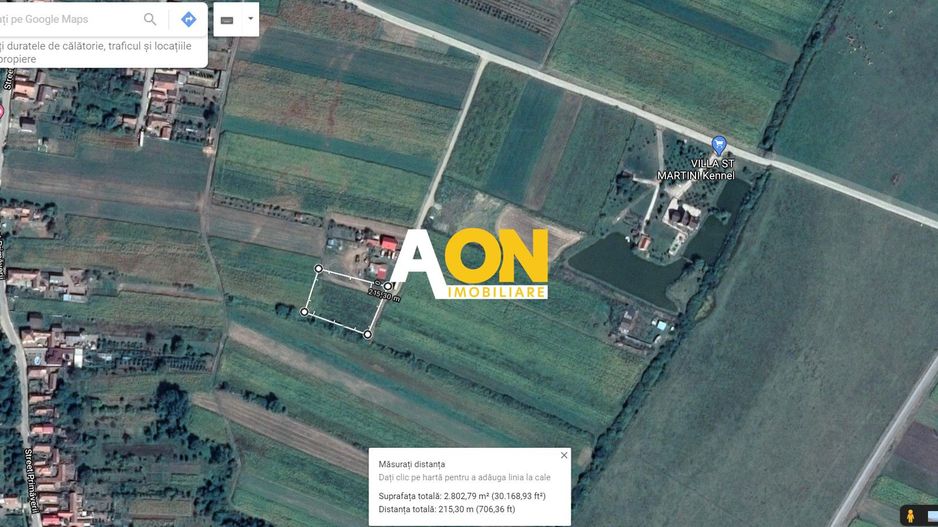Expand the input tools dropdown arrow
The height and width of the screenshot is (527, 938).
[250, 19]
